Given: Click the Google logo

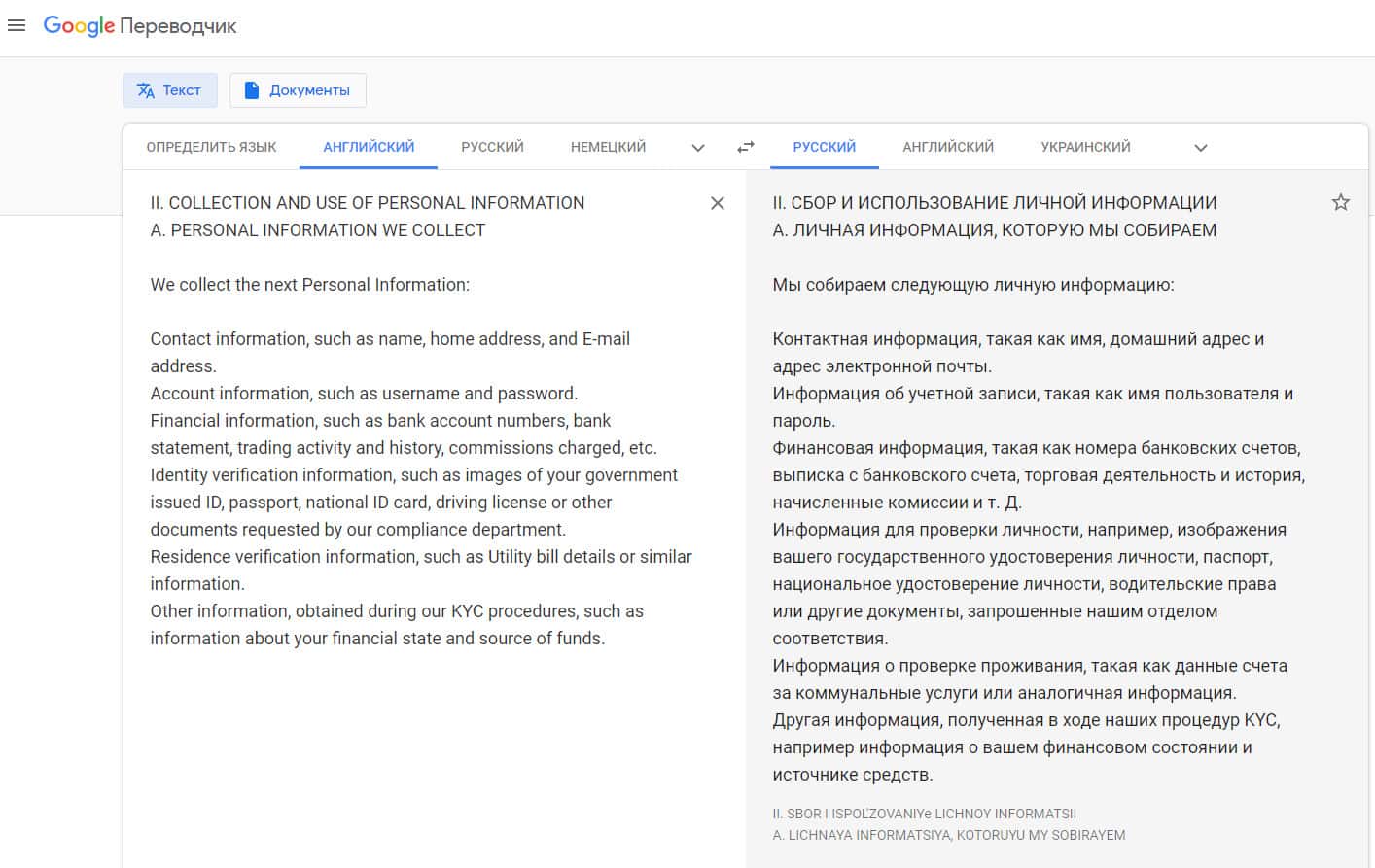Looking at the screenshot, I should 79,26.
